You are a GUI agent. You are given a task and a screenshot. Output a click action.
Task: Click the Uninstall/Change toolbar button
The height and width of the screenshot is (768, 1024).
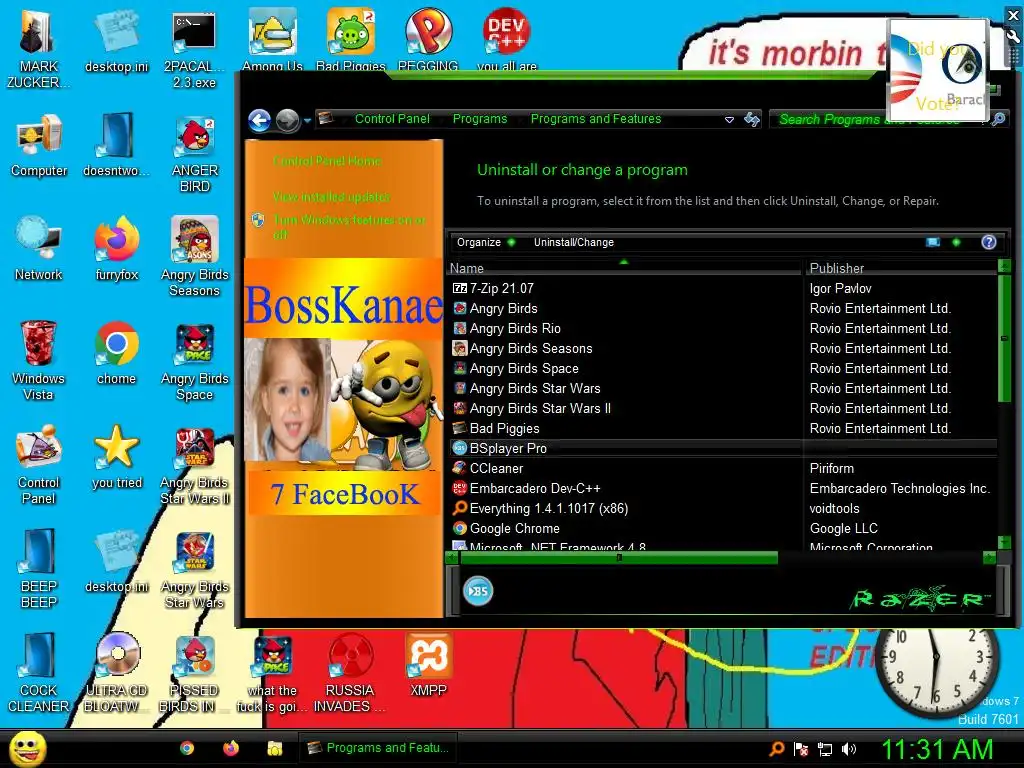(x=573, y=242)
